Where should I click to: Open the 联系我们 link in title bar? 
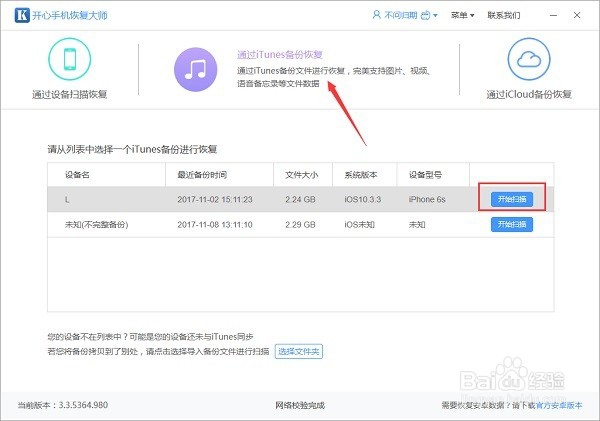click(x=504, y=15)
